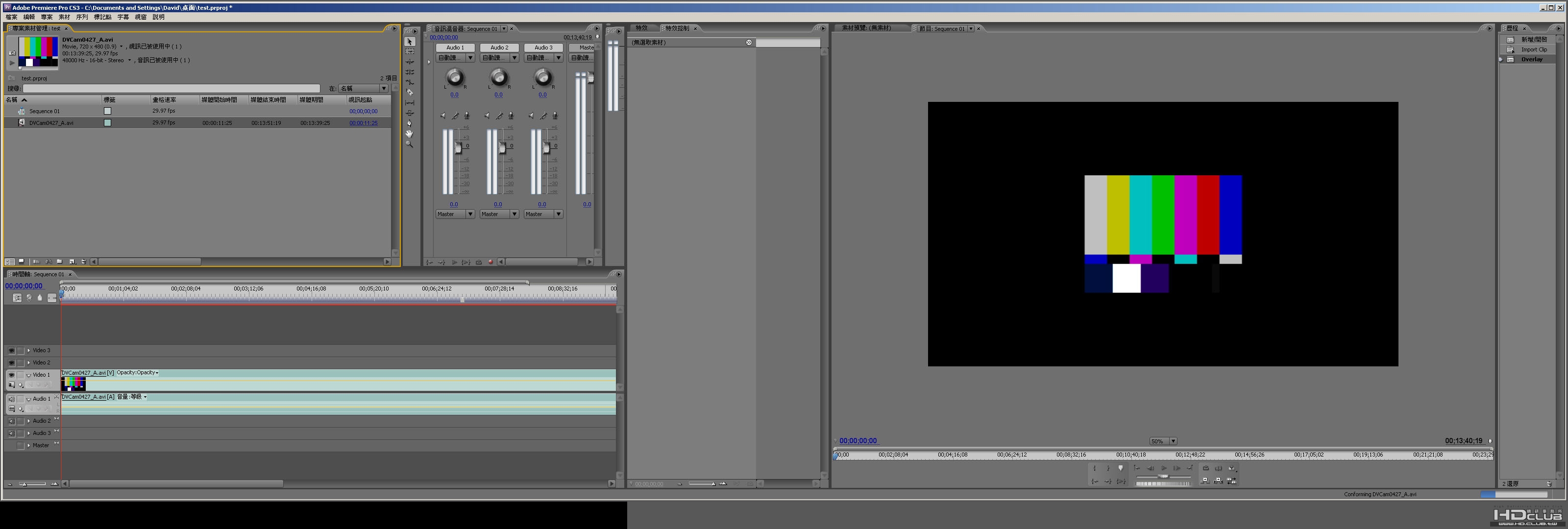Click the poster frame camera icon
The height and width of the screenshot is (529, 1568).
(x=12, y=53)
